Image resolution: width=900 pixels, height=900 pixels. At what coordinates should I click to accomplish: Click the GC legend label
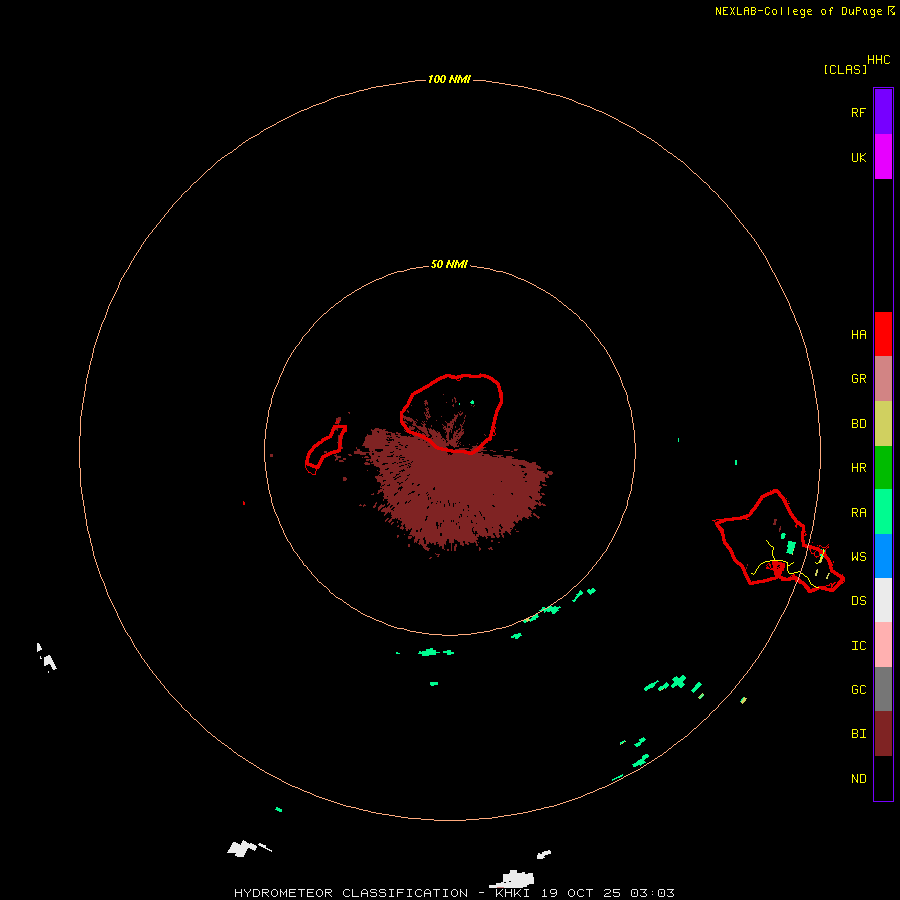858,690
